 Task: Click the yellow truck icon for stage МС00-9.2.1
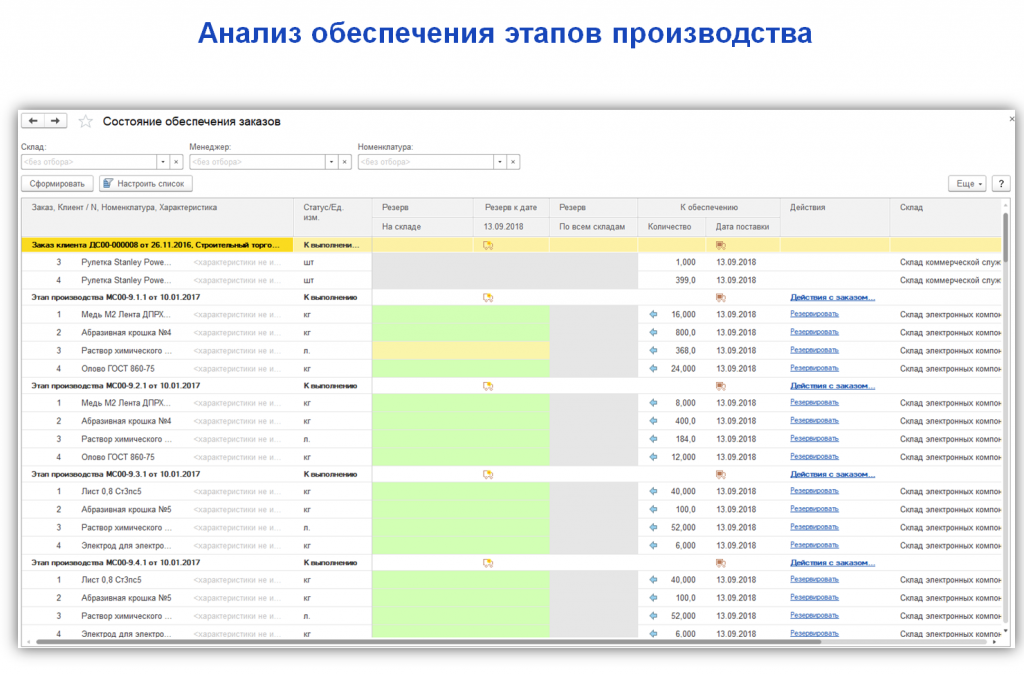(488, 386)
